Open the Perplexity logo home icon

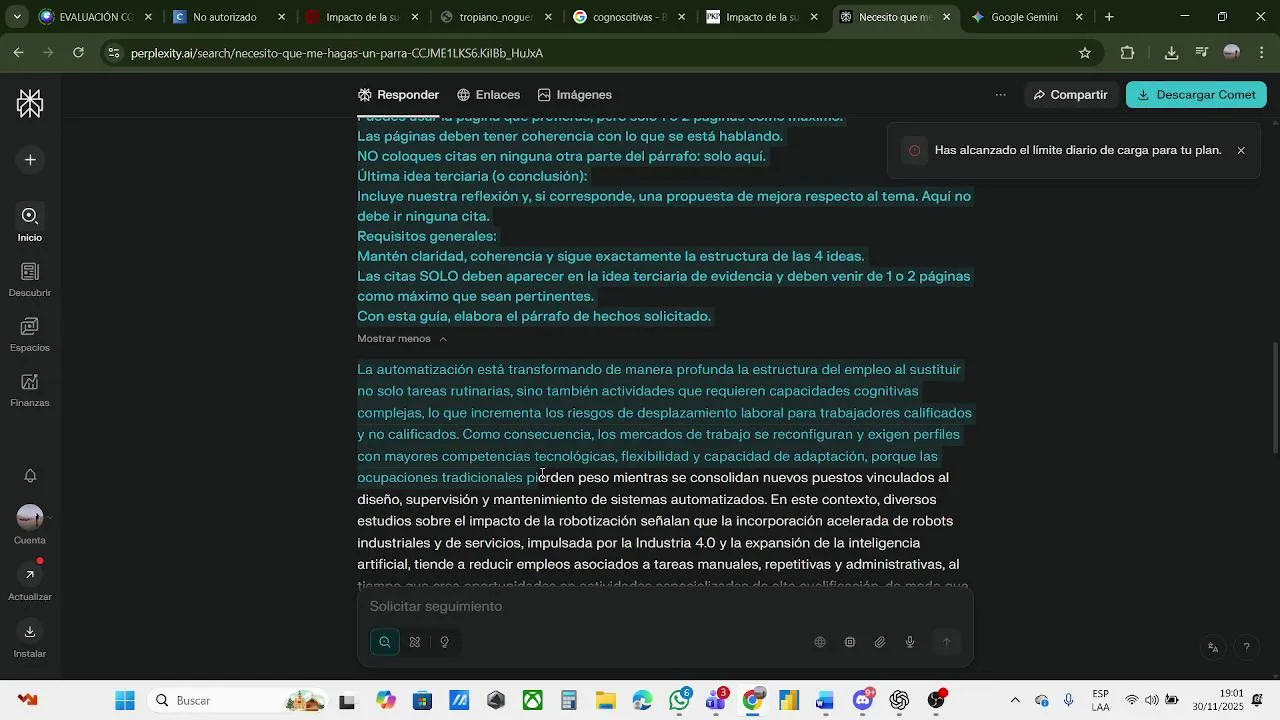(30, 103)
